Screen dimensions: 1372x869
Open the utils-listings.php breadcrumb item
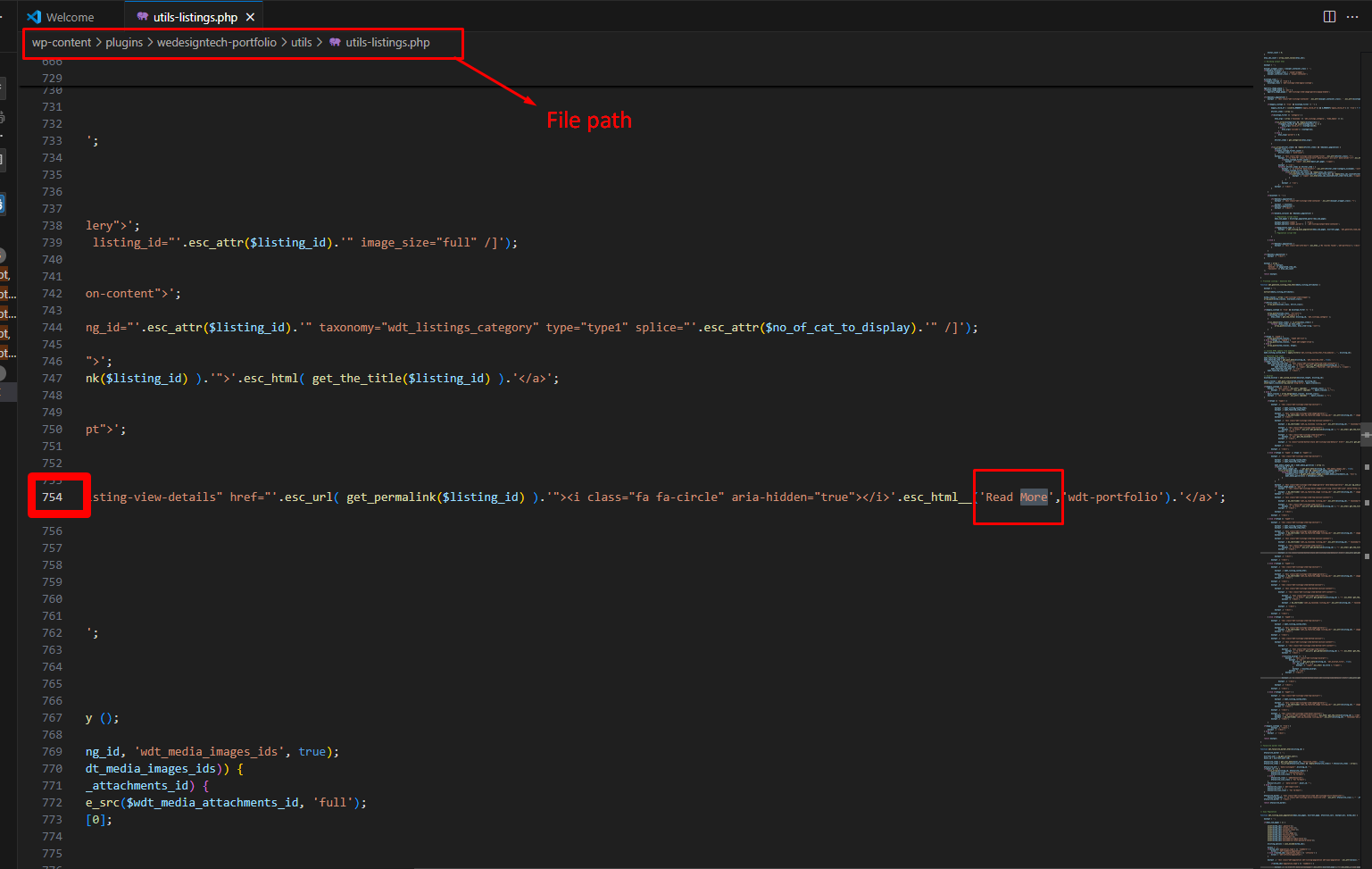[387, 42]
